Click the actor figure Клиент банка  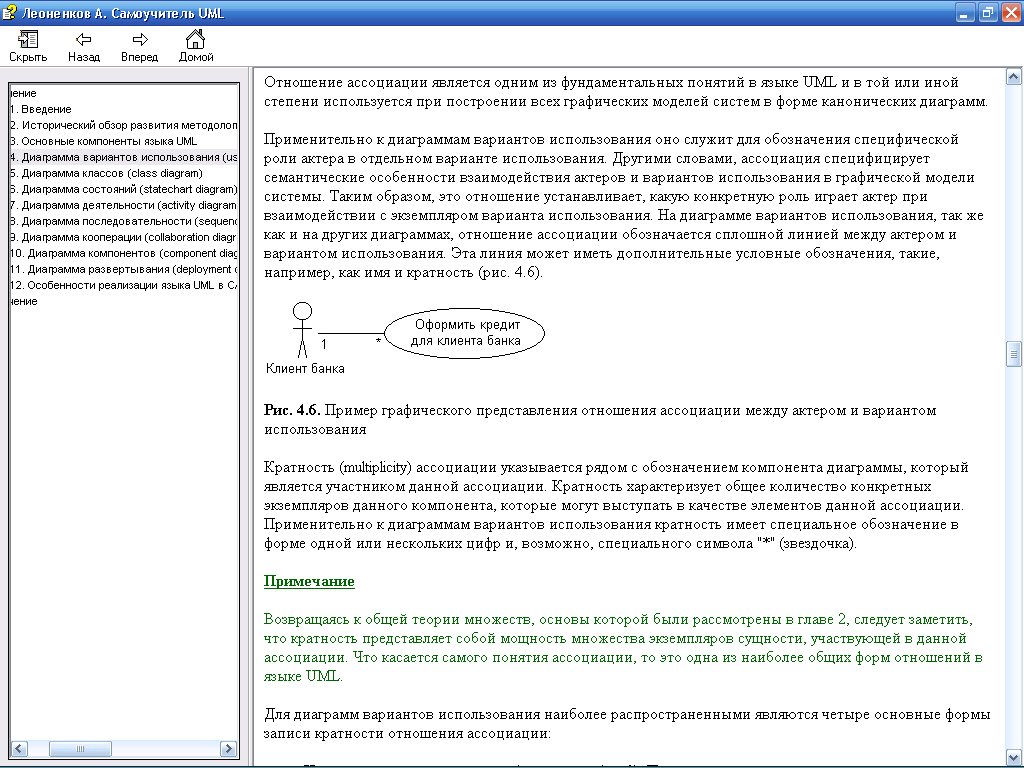302,330
